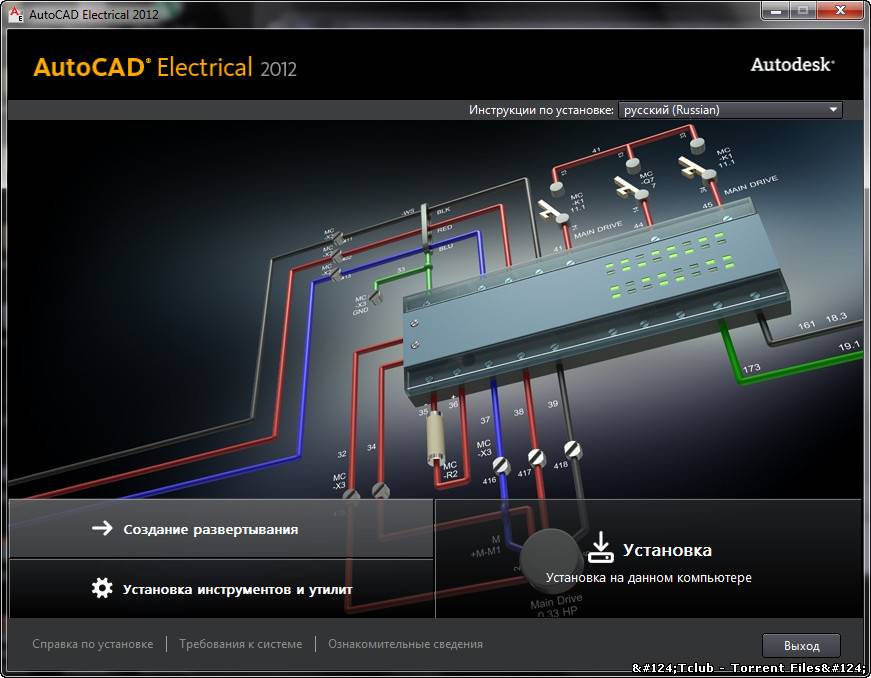
Task: Minimize the AutoCAD Electrical 2012 window
Action: tap(775, 11)
